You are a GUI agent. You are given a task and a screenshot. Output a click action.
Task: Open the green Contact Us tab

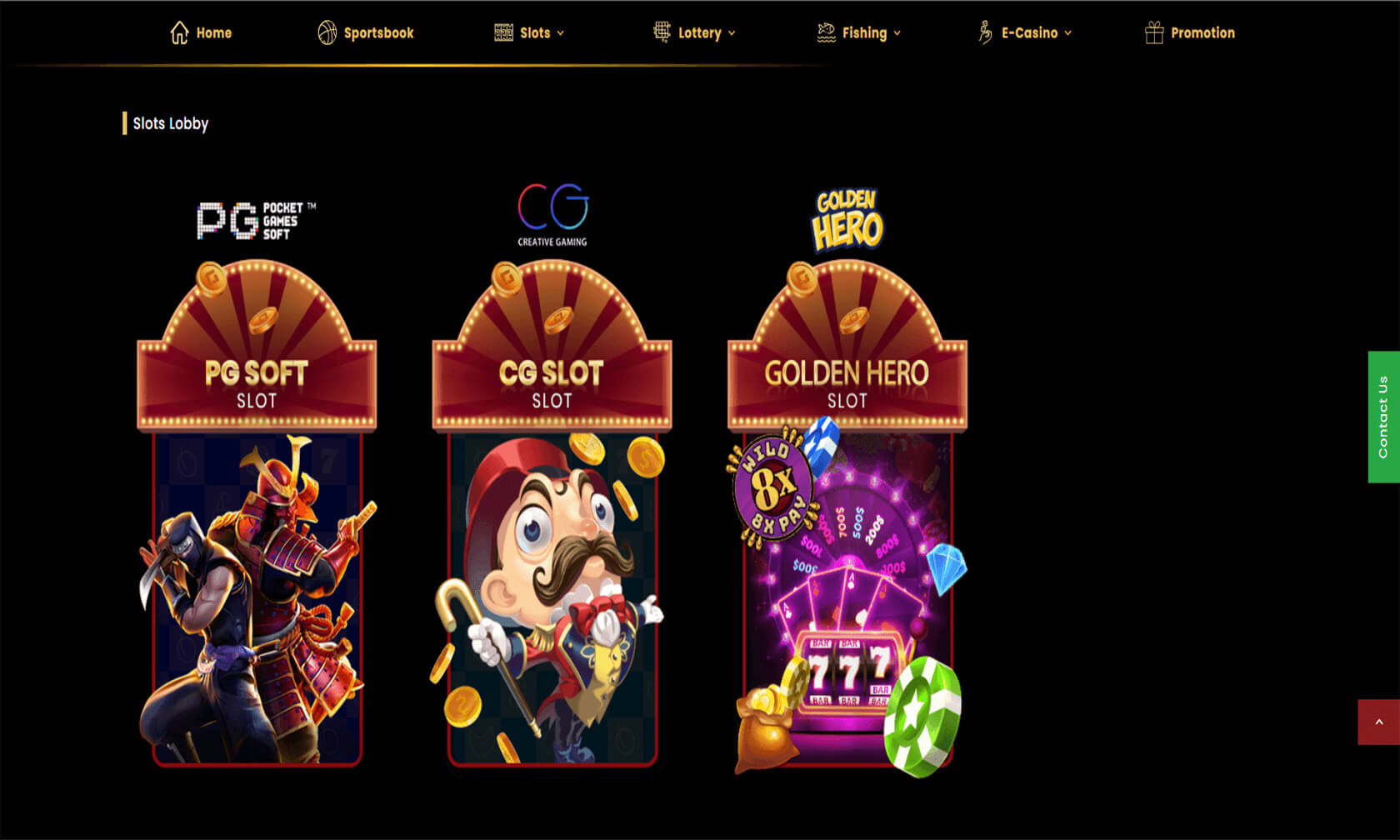click(1383, 417)
